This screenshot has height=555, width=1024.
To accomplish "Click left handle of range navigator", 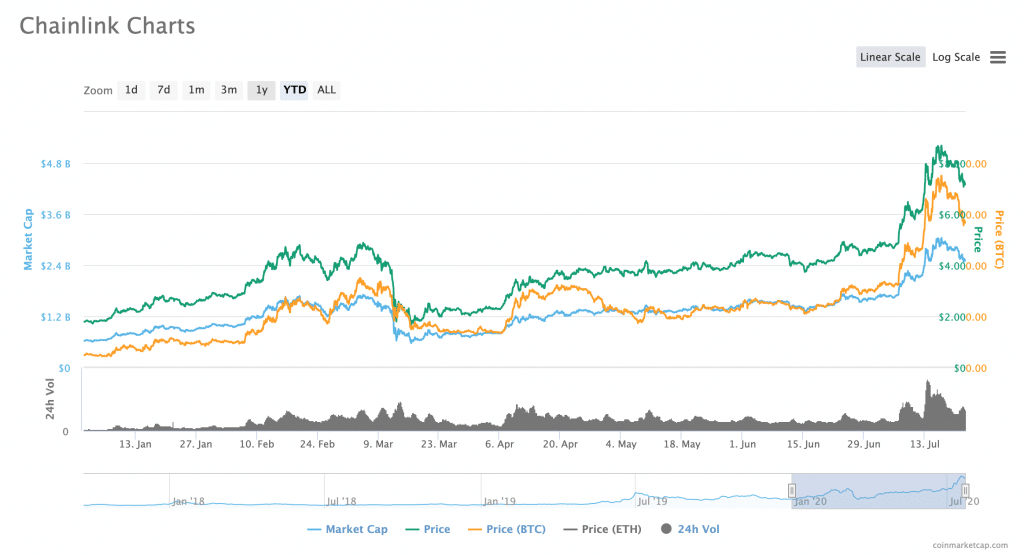I will (x=791, y=490).
